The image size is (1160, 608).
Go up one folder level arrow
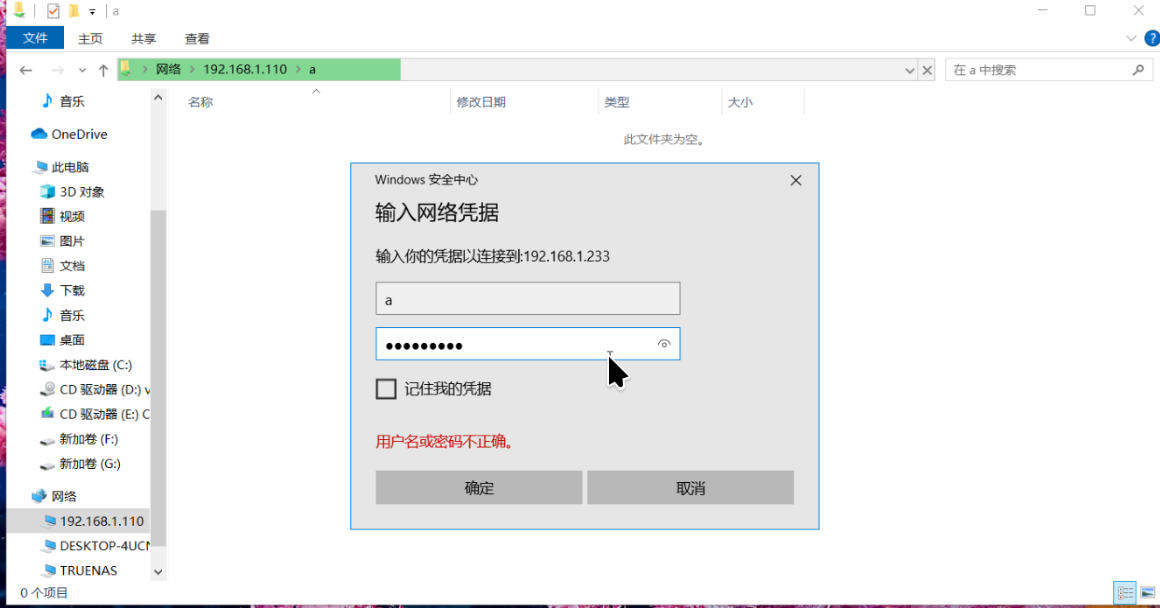[x=103, y=70]
